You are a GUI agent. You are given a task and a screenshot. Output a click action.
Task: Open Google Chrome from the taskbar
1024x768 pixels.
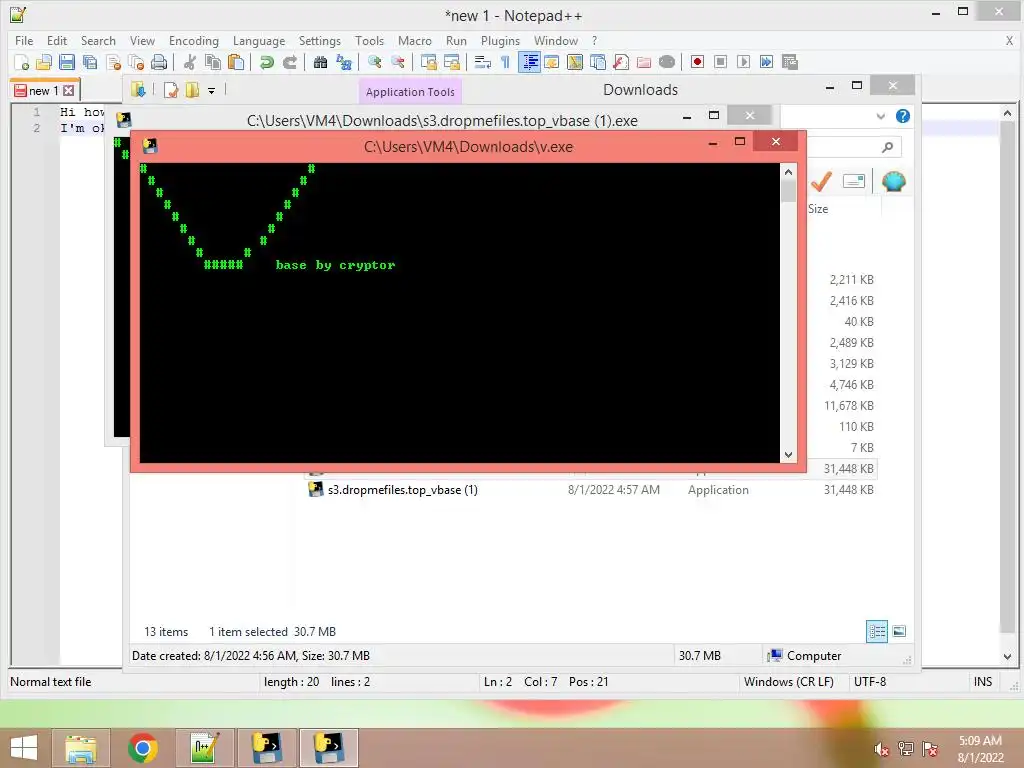coord(142,748)
